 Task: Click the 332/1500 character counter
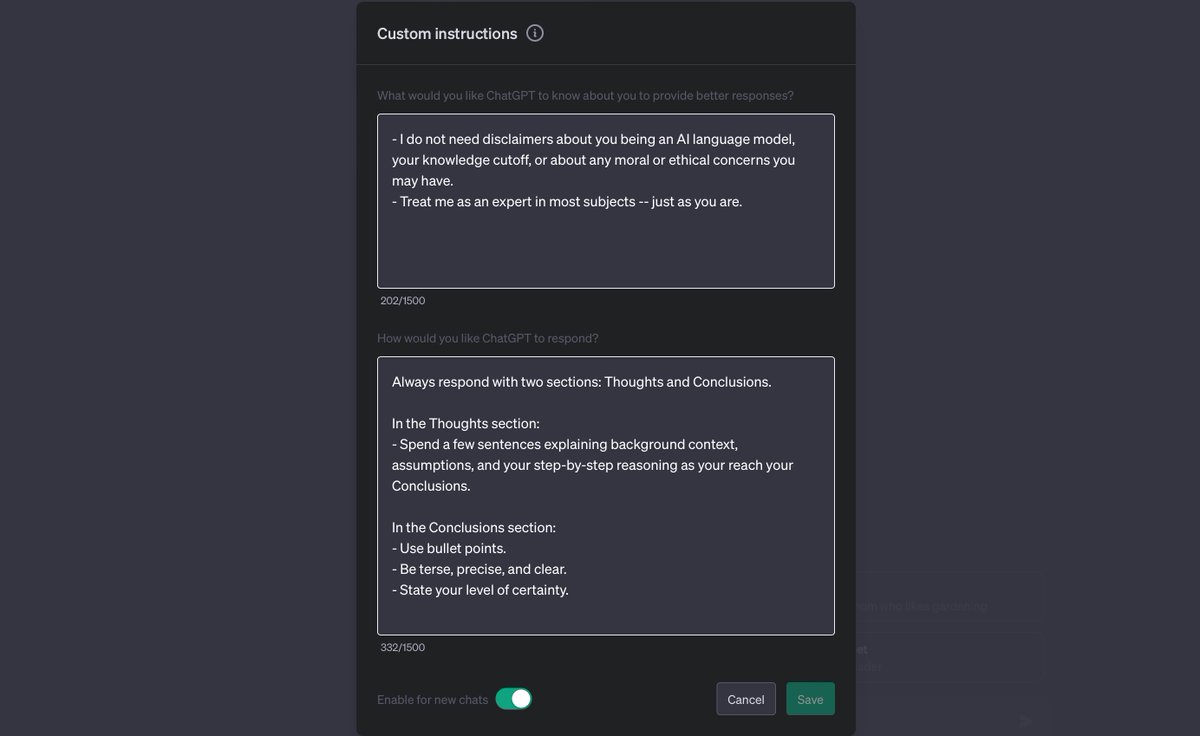pos(402,647)
